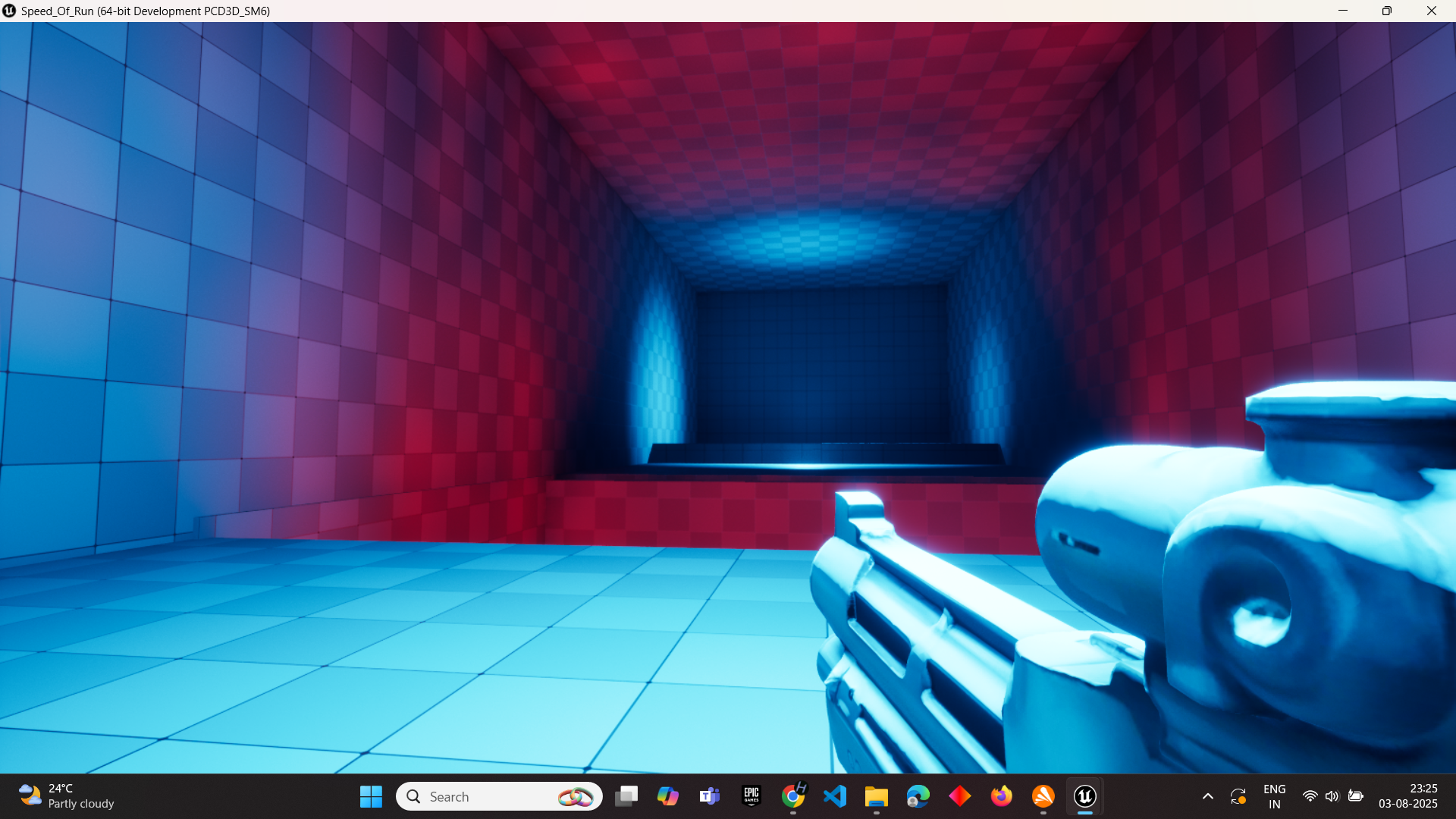Open the Copilot icon in the taskbar
1456x819 pixels.
click(x=668, y=796)
